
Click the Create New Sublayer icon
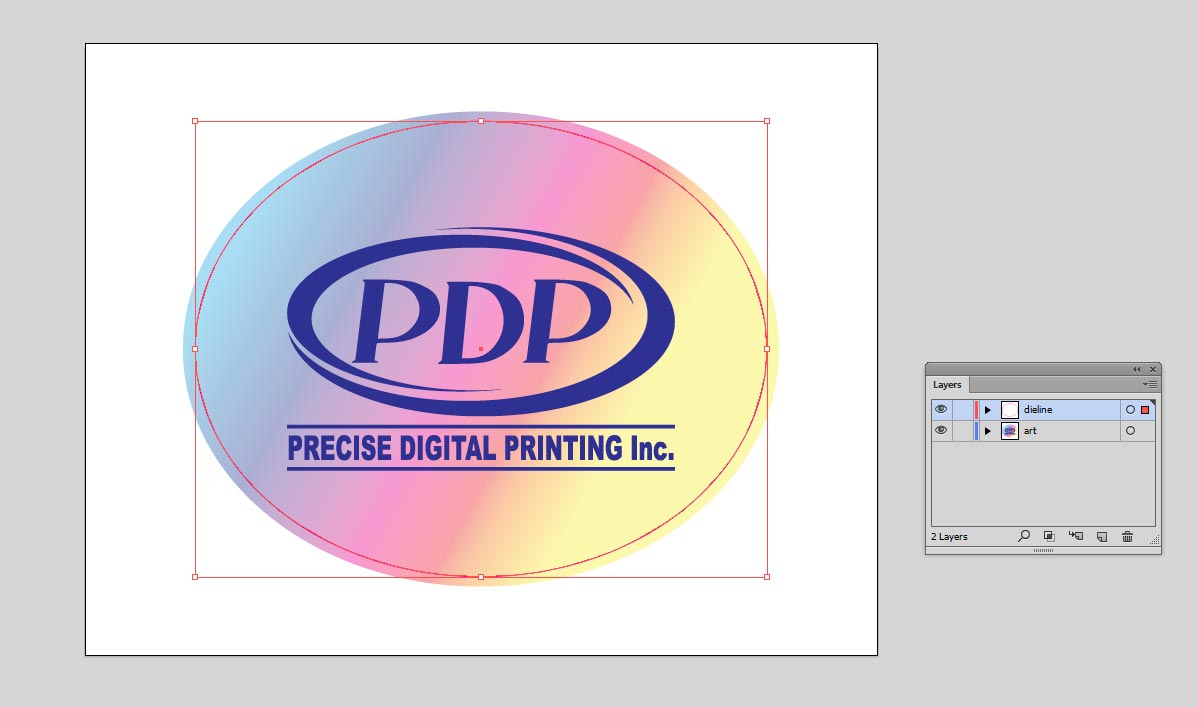point(1076,536)
